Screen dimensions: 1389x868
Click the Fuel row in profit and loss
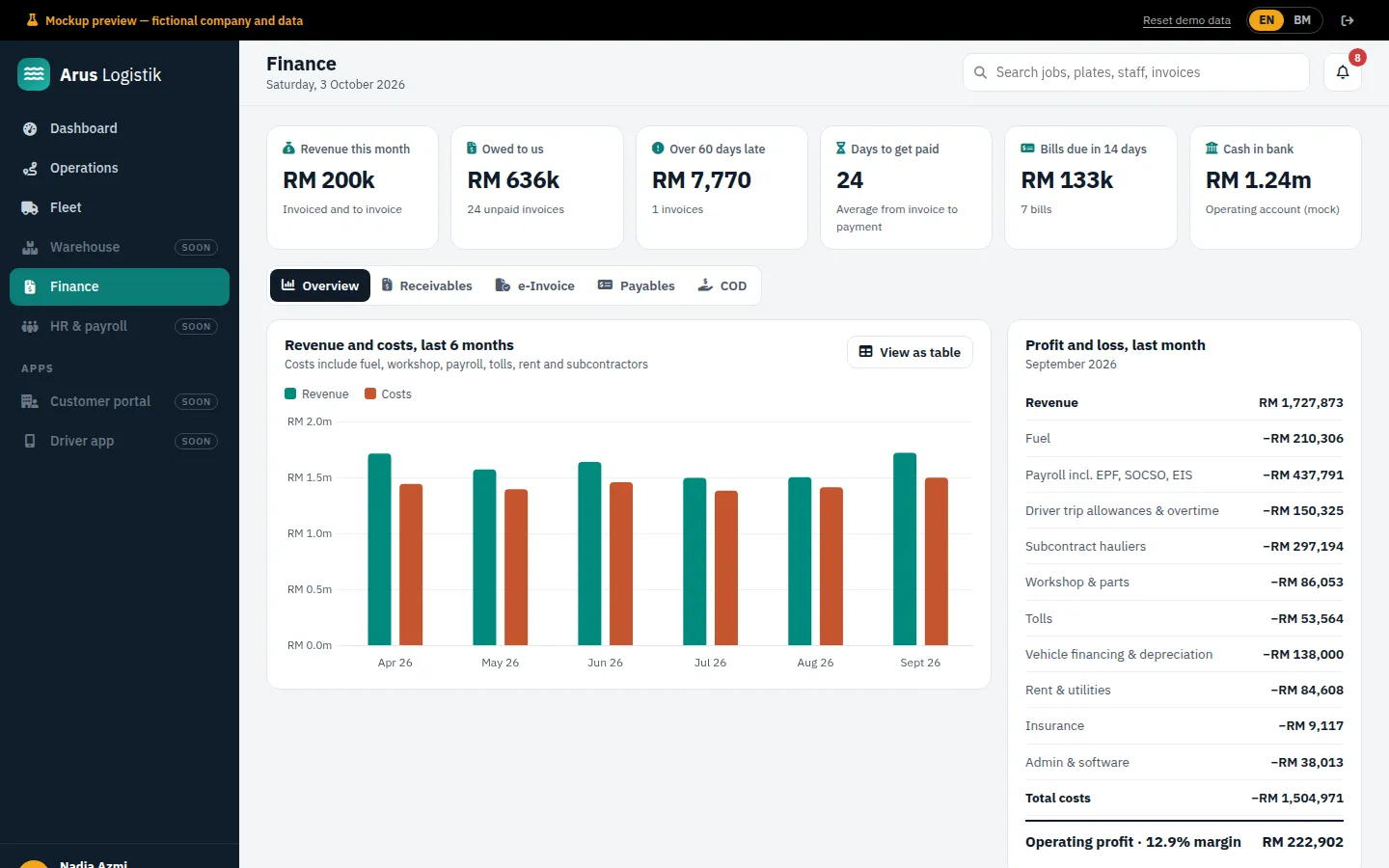click(x=1184, y=439)
